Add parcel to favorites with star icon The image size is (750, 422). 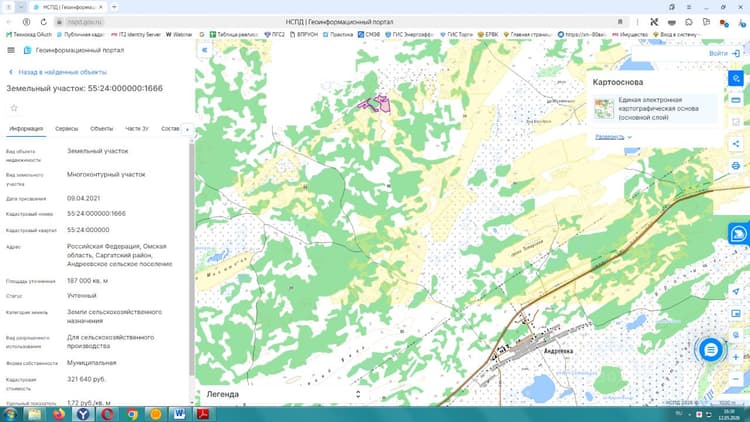click(14, 108)
